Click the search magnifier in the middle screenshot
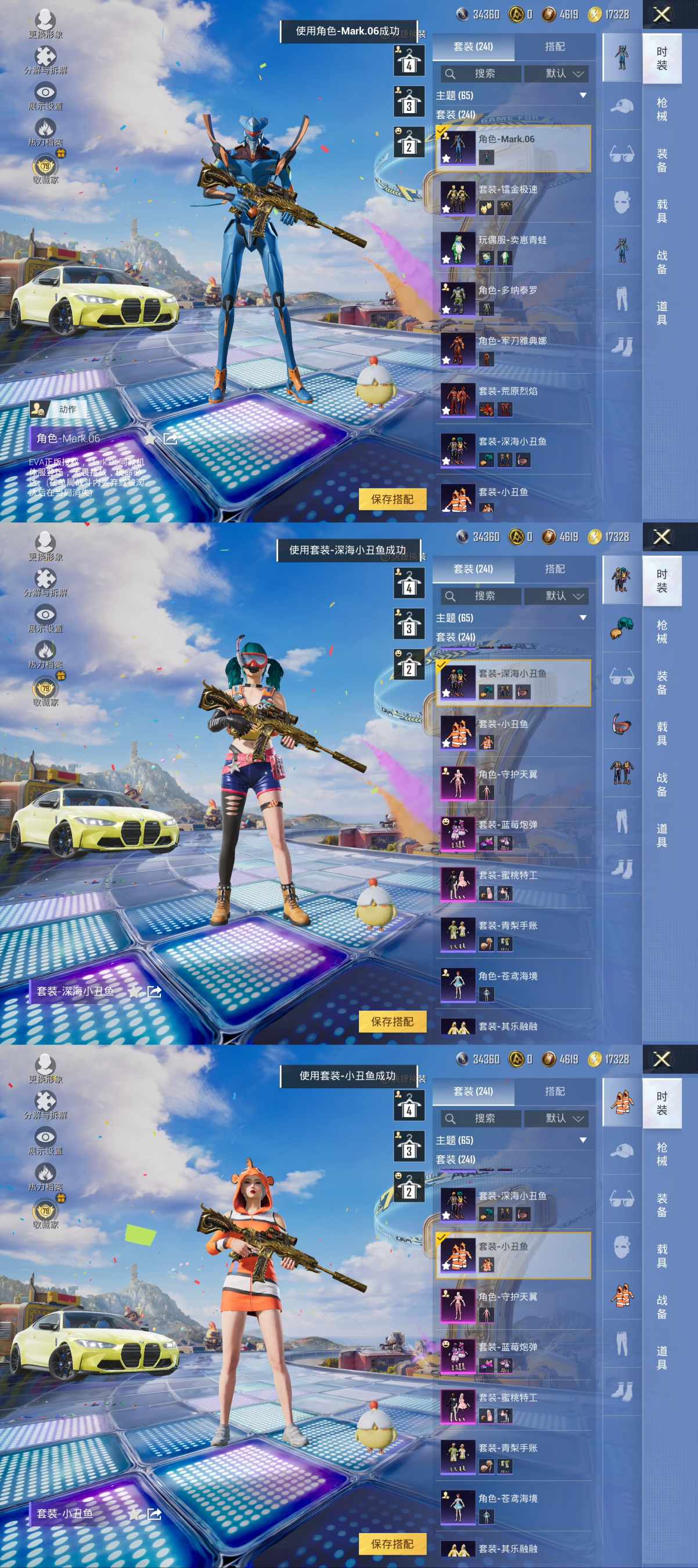This screenshot has height=1568, width=698. [x=450, y=596]
